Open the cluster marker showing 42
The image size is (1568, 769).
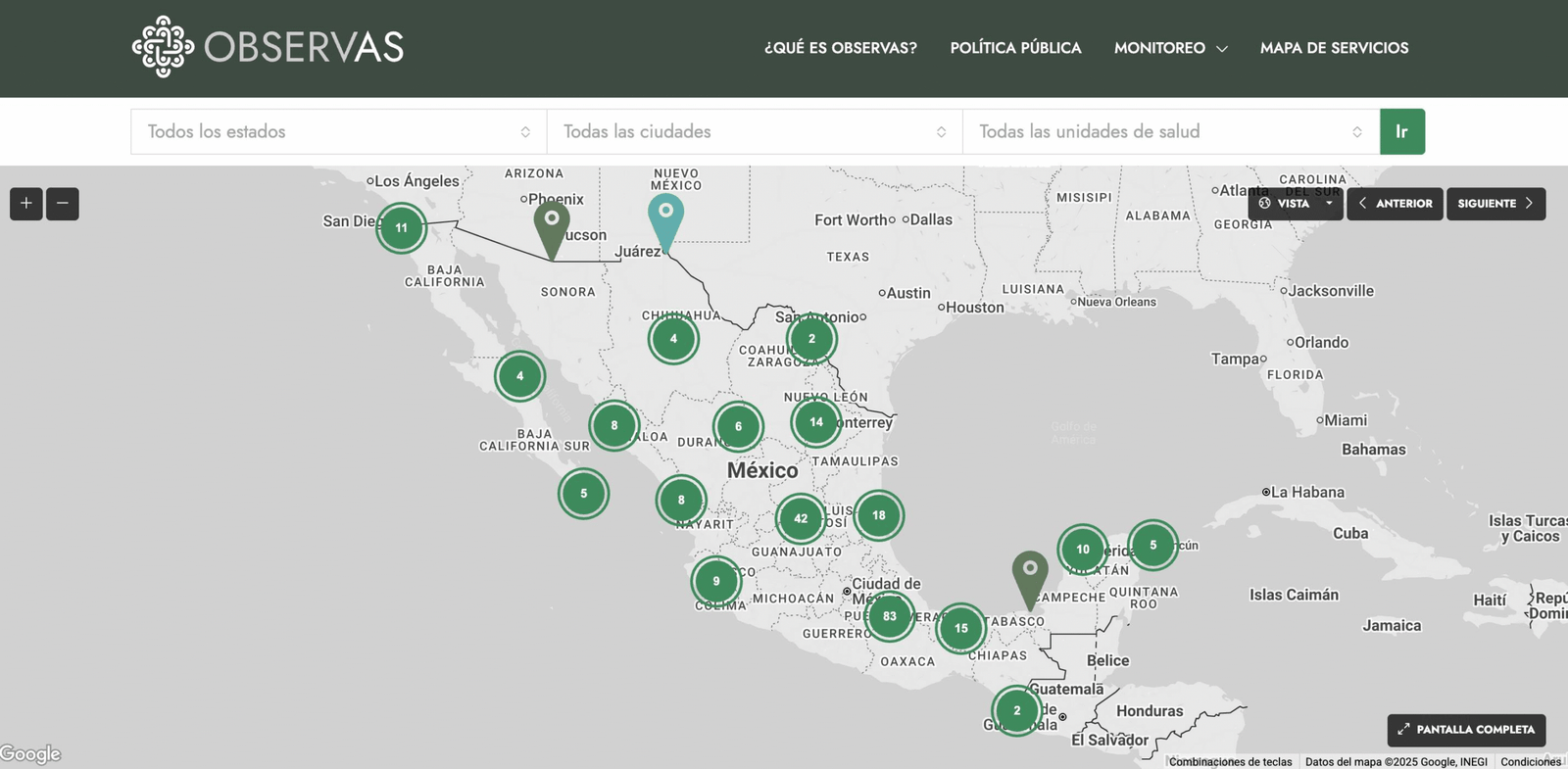click(801, 518)
